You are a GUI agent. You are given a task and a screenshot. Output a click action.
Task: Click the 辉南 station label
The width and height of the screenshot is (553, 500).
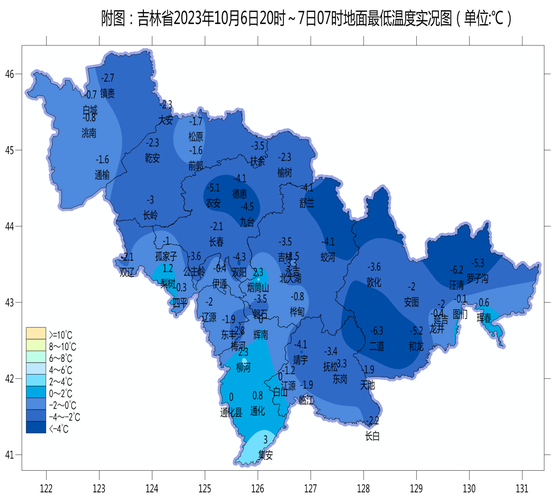[x=261, y=335]
